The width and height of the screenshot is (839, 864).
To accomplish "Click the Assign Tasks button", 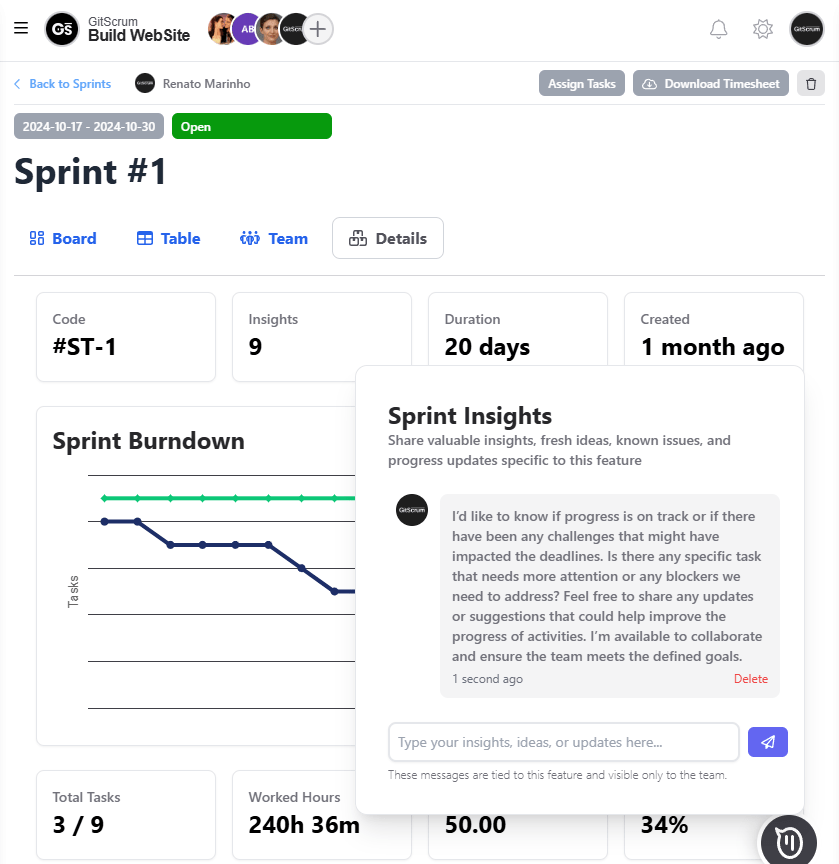I will [x=582, y=83].
